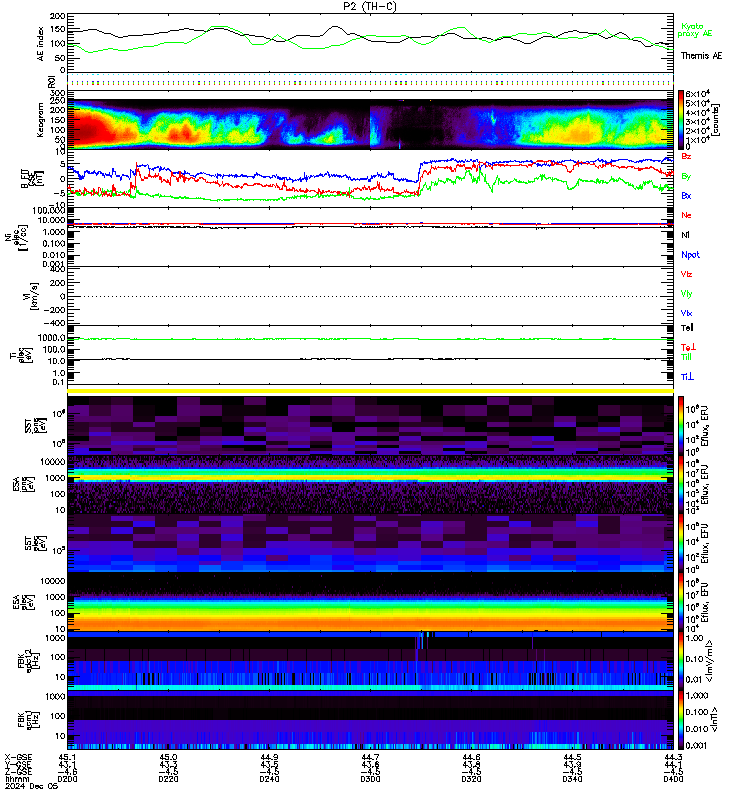Click the X-GSE row label
This screenshot has height=800, width=750.
(18, 757)
